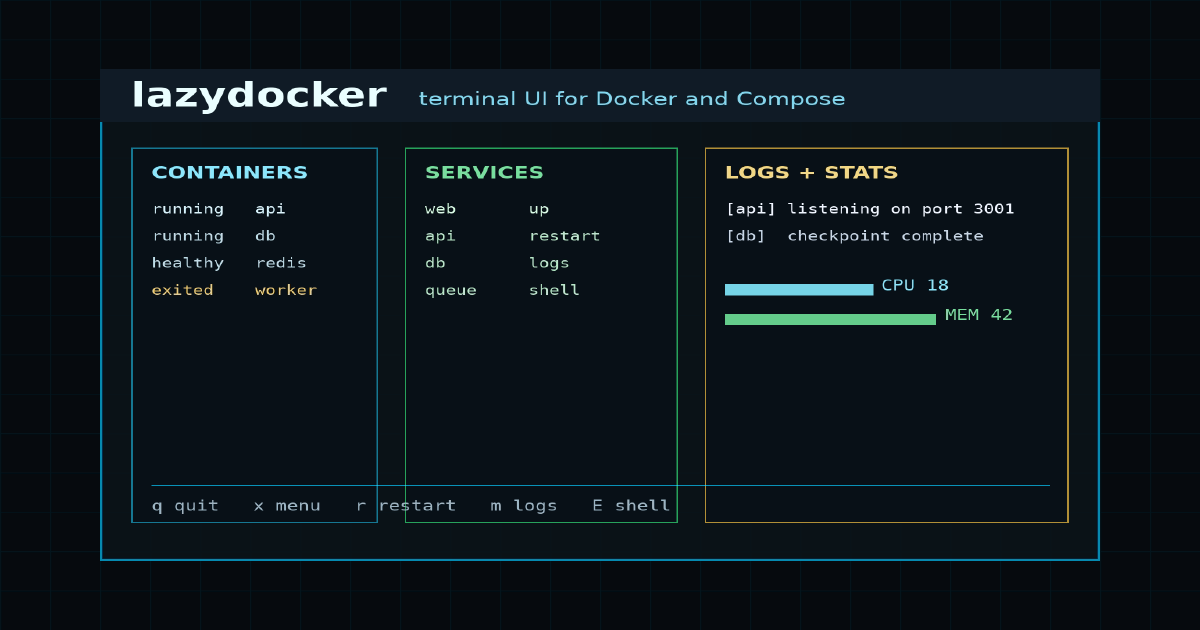Click the restart action for api service

[565, 236]
